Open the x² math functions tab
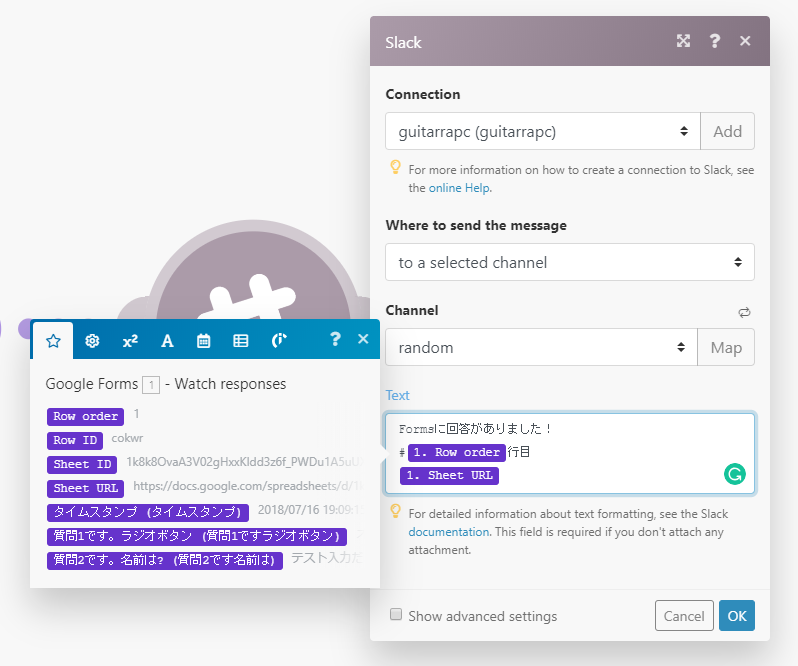Viewport: 798px width, 666px height. [x=130, y=340]
